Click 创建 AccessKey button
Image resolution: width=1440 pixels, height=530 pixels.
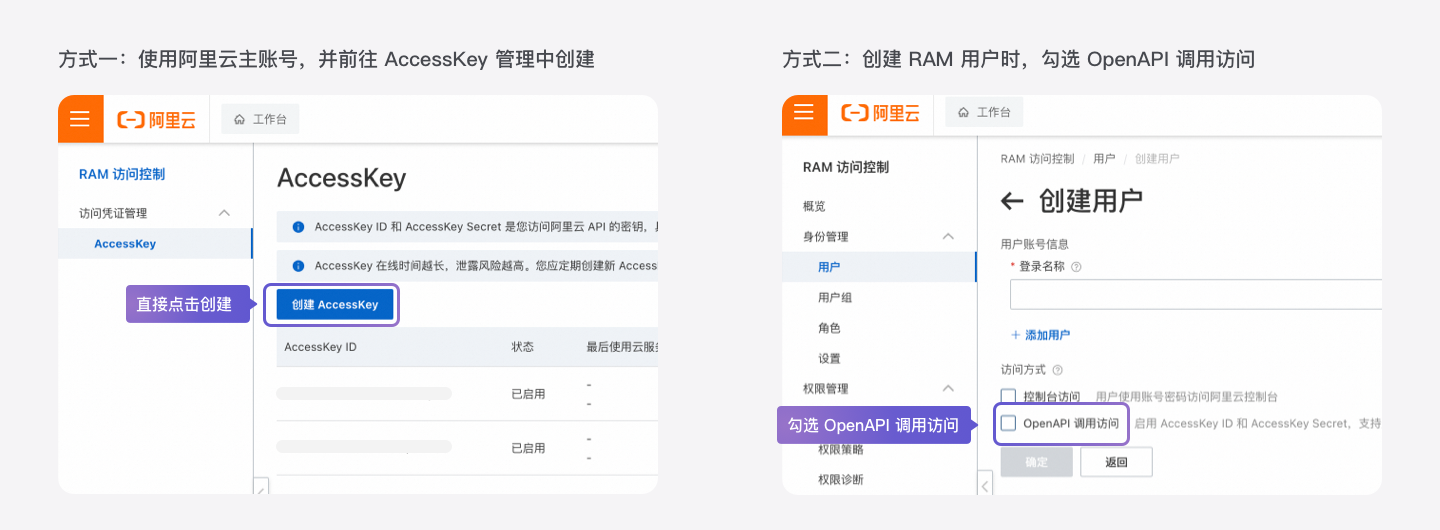(x=335, y=305)
